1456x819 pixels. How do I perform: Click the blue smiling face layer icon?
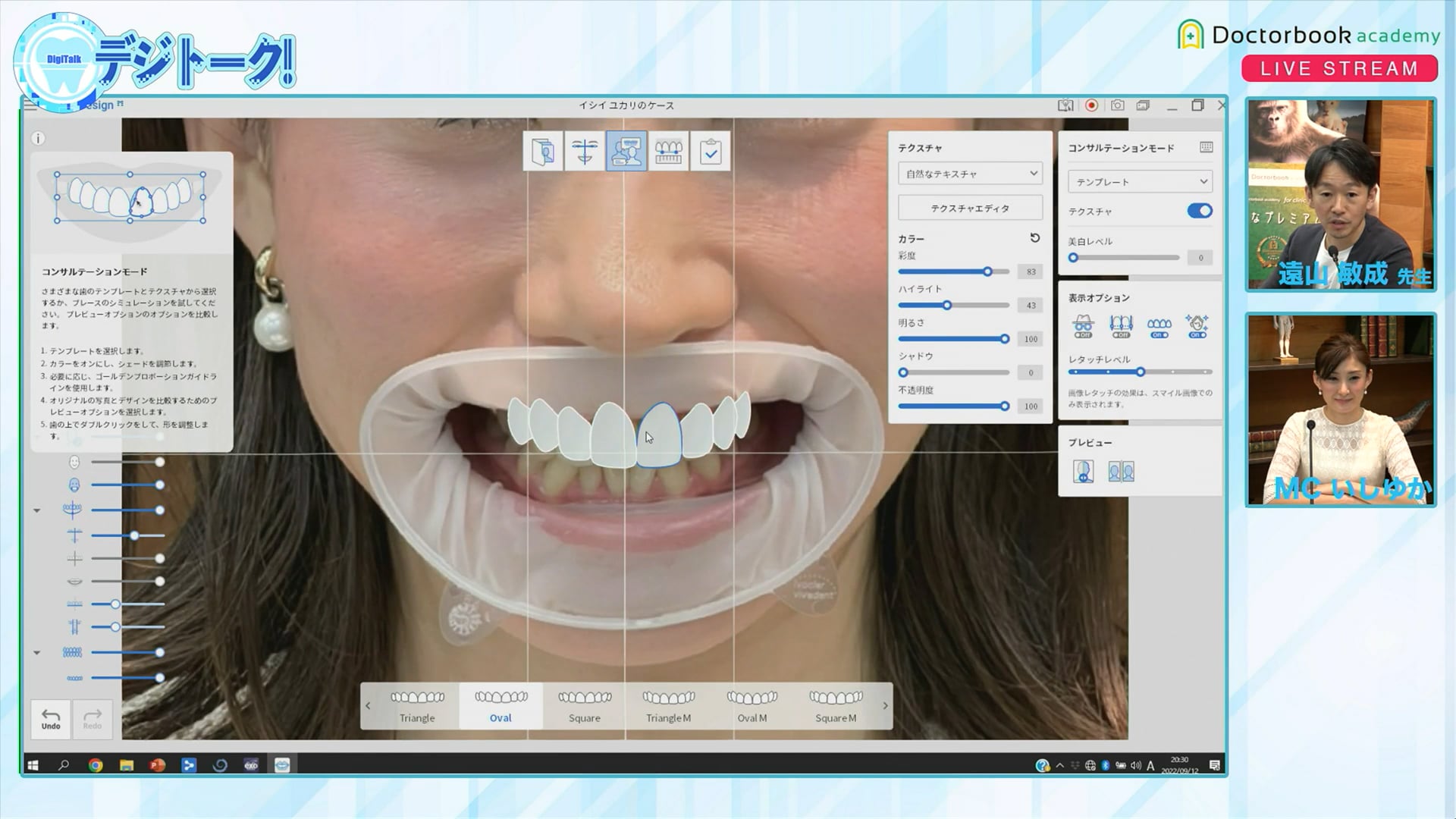point(74,485)
